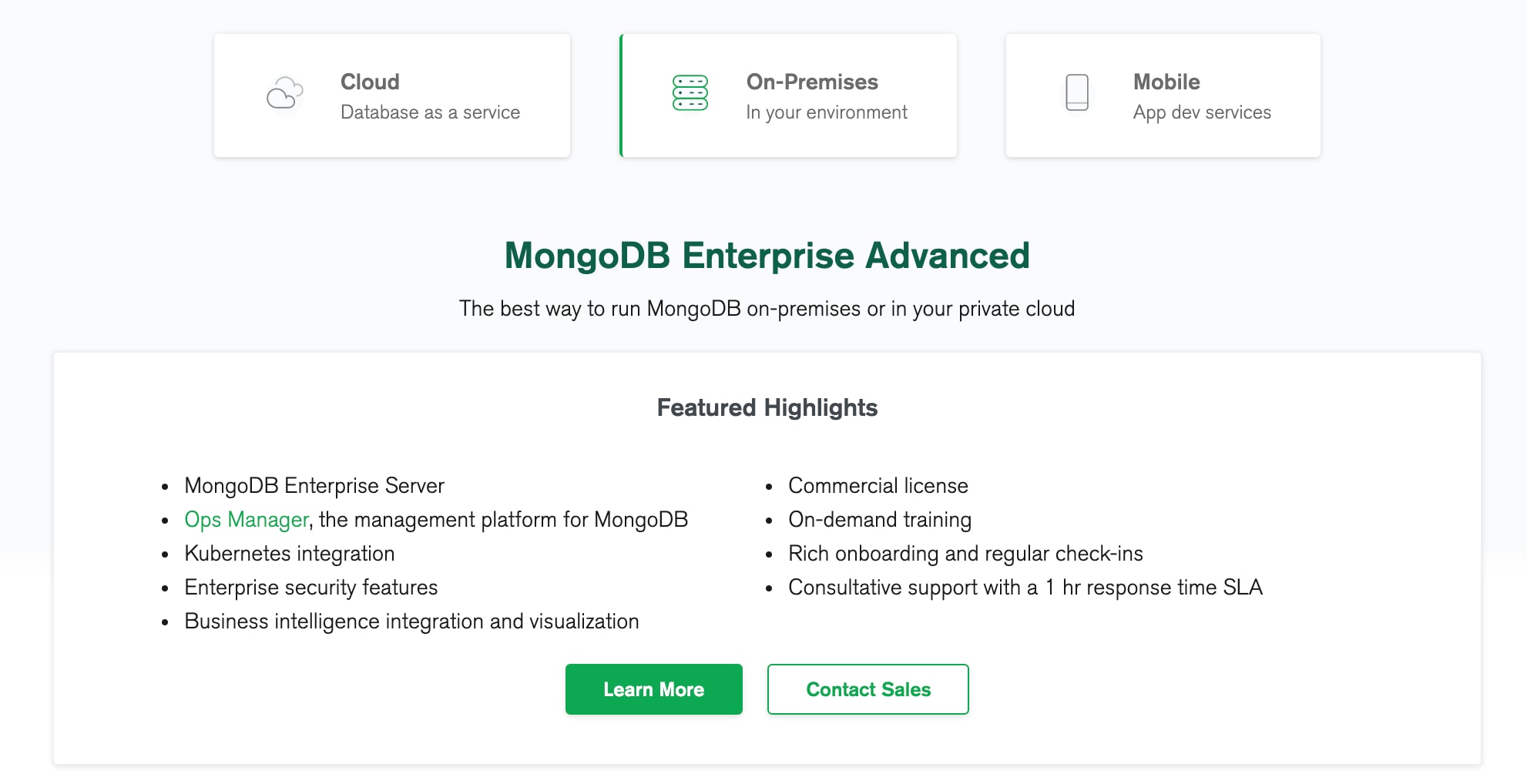Click the App dev services subtitle

[1202, 112]
